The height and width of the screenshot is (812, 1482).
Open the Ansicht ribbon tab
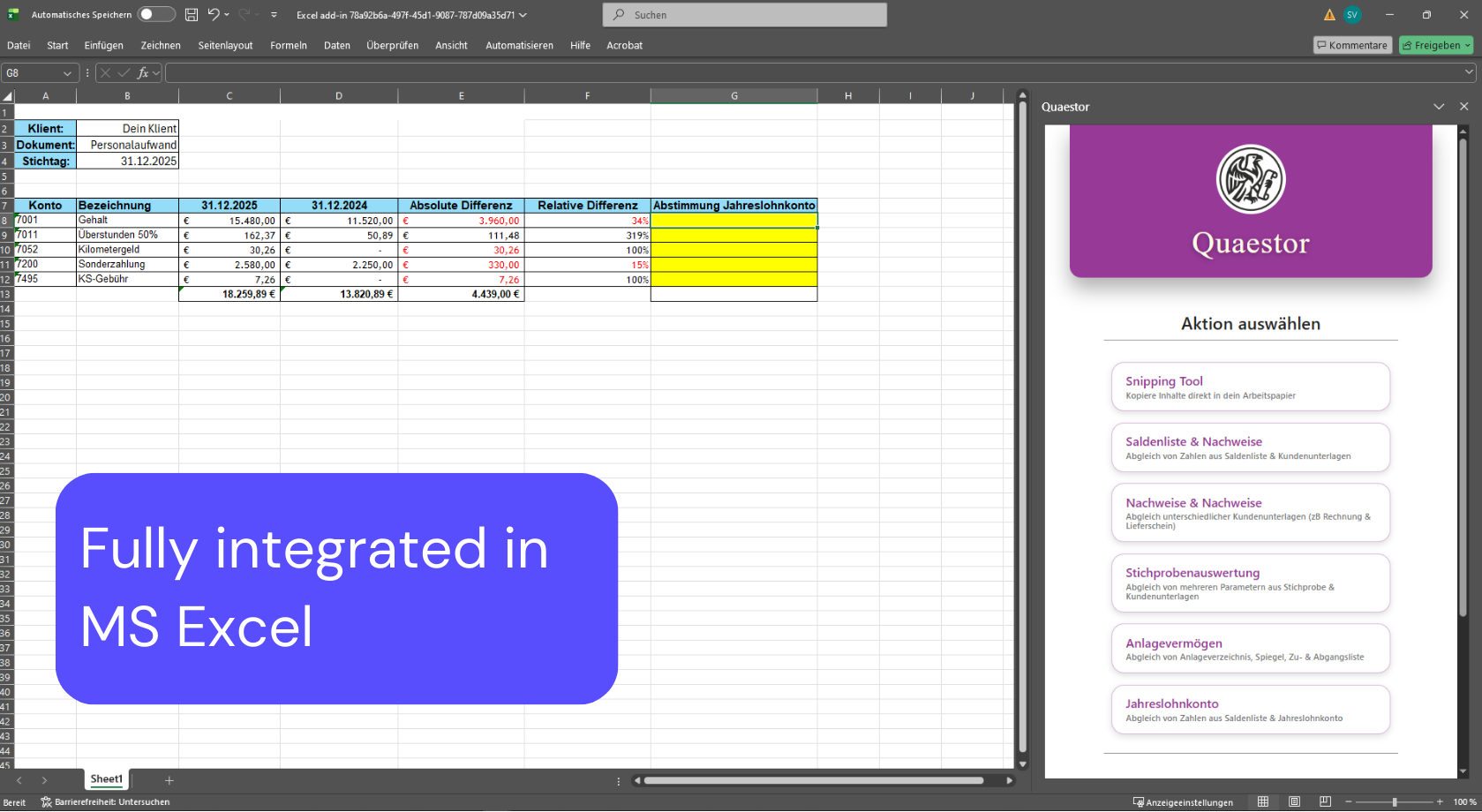click(x=451, y=45)
